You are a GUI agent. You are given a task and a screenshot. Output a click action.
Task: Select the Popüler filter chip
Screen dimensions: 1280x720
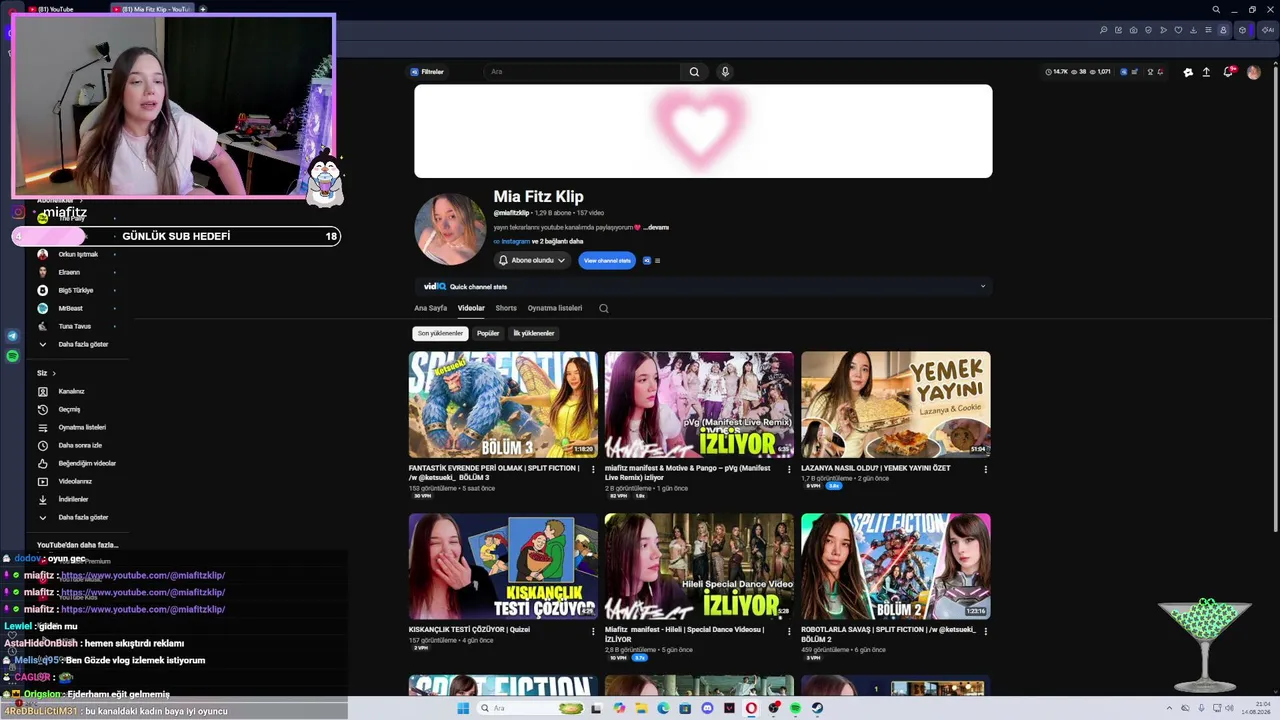488,333
